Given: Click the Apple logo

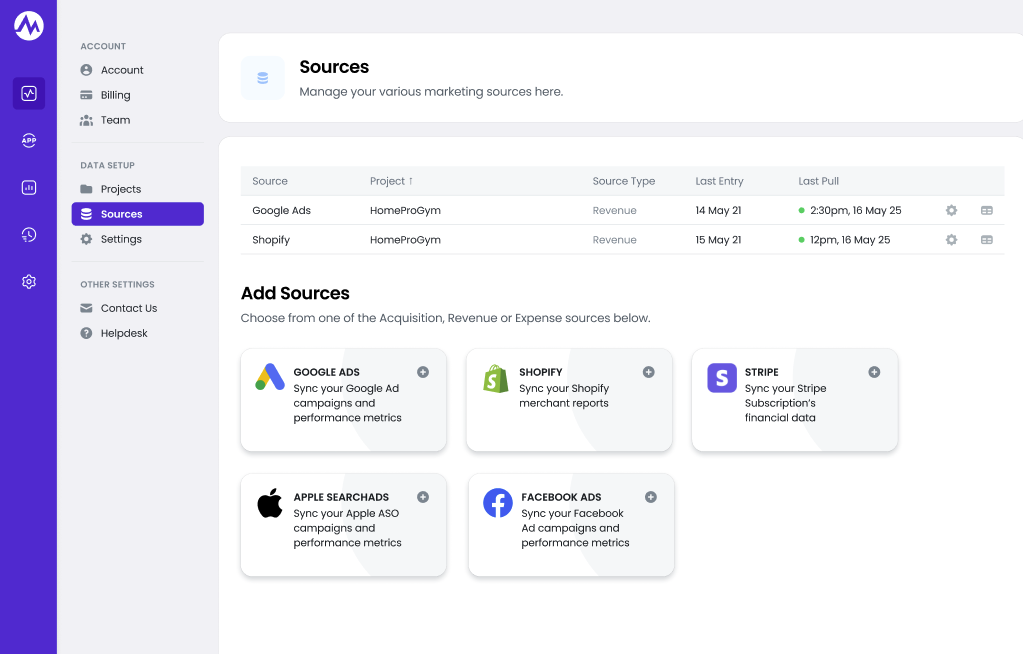Looking at the screenshot, I should click(269, 503).
